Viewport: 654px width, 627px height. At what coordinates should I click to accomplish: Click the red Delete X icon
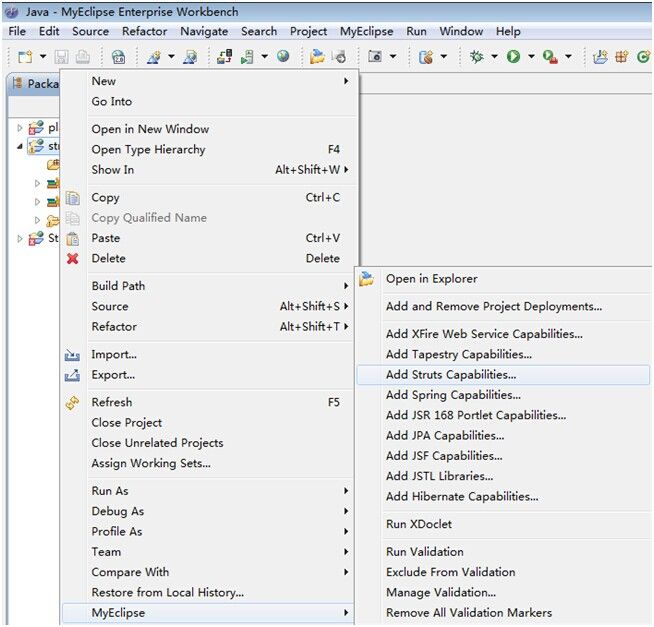pyautogui.click(x=73, y=259)
